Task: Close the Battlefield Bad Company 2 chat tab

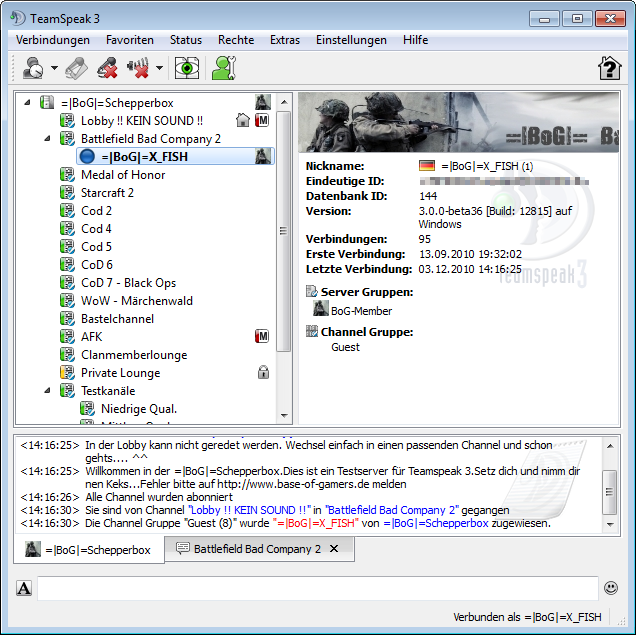Action: (334, 549)
